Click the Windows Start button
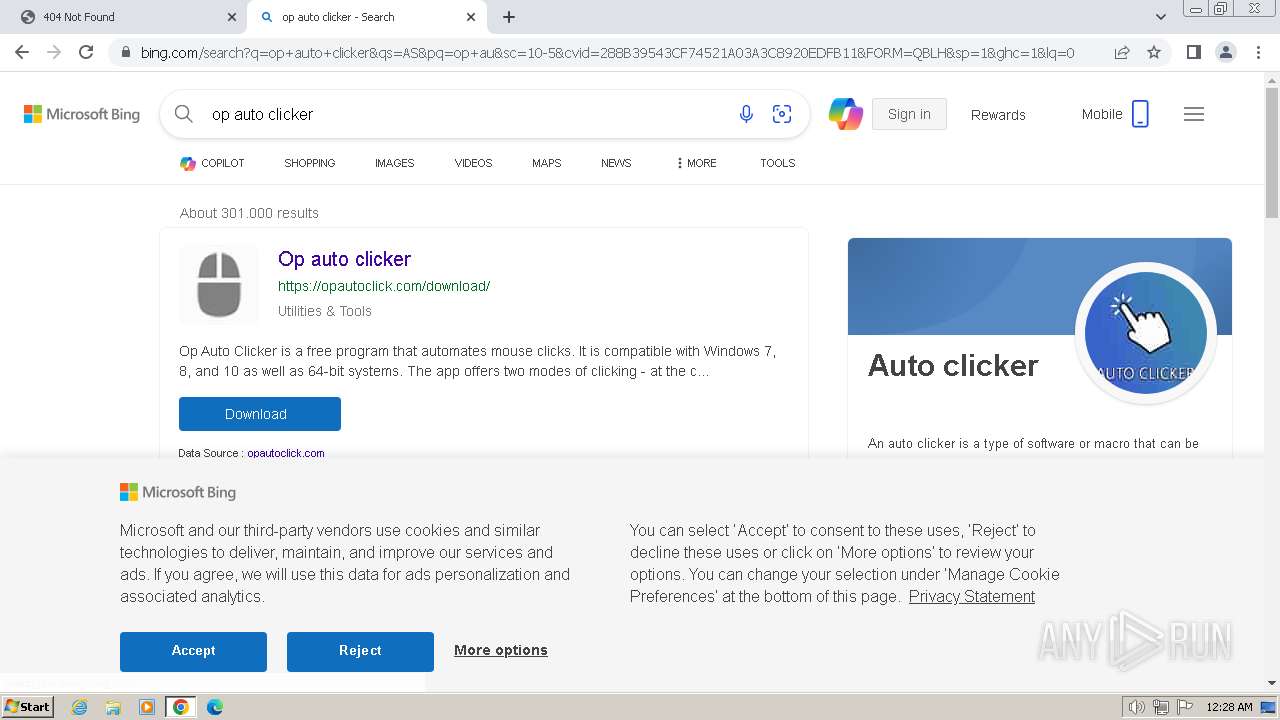The height and width of the screenshot is (720, 1280). [x=28, y=707]
